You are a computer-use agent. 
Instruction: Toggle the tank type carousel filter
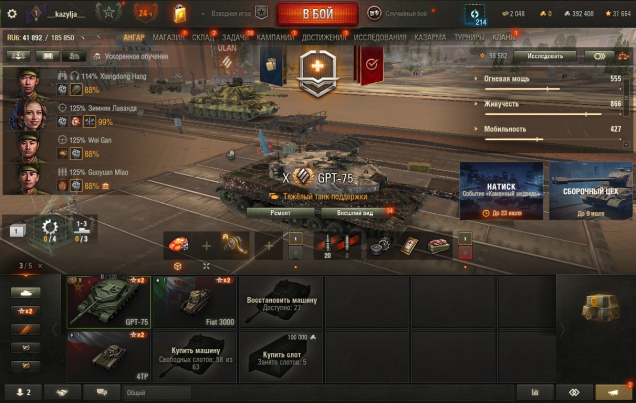click(25, 292)
